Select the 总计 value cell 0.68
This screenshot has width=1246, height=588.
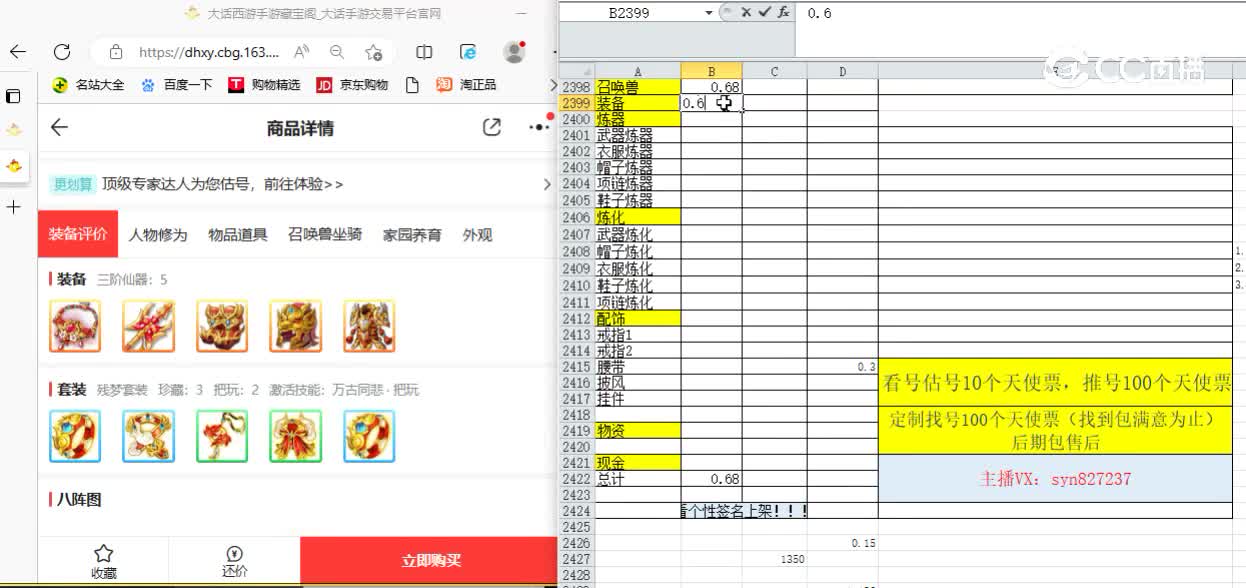point(711,479)
